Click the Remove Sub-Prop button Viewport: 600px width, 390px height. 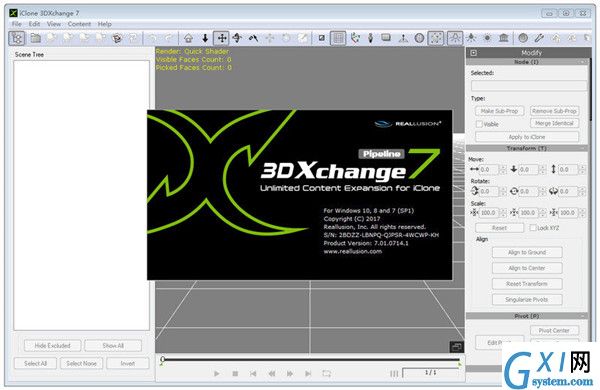coord(554,111)
